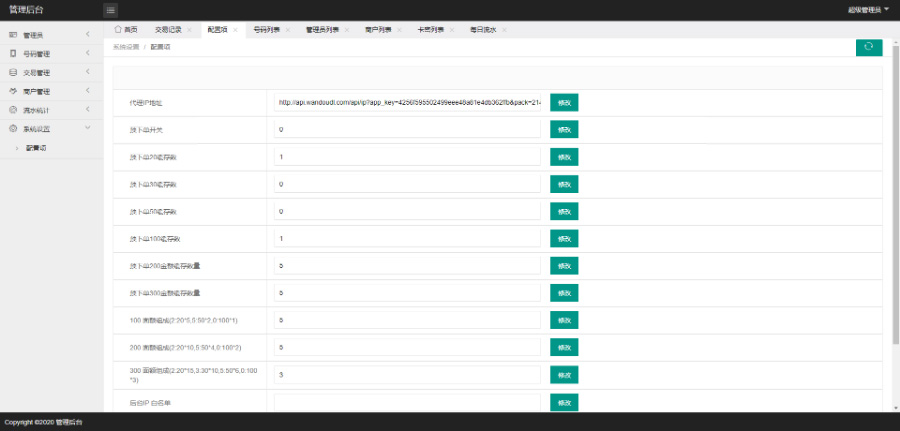The image size is (900, 431).
Task: Select the 配置项 sidebar submenu item
Action: 36,148
